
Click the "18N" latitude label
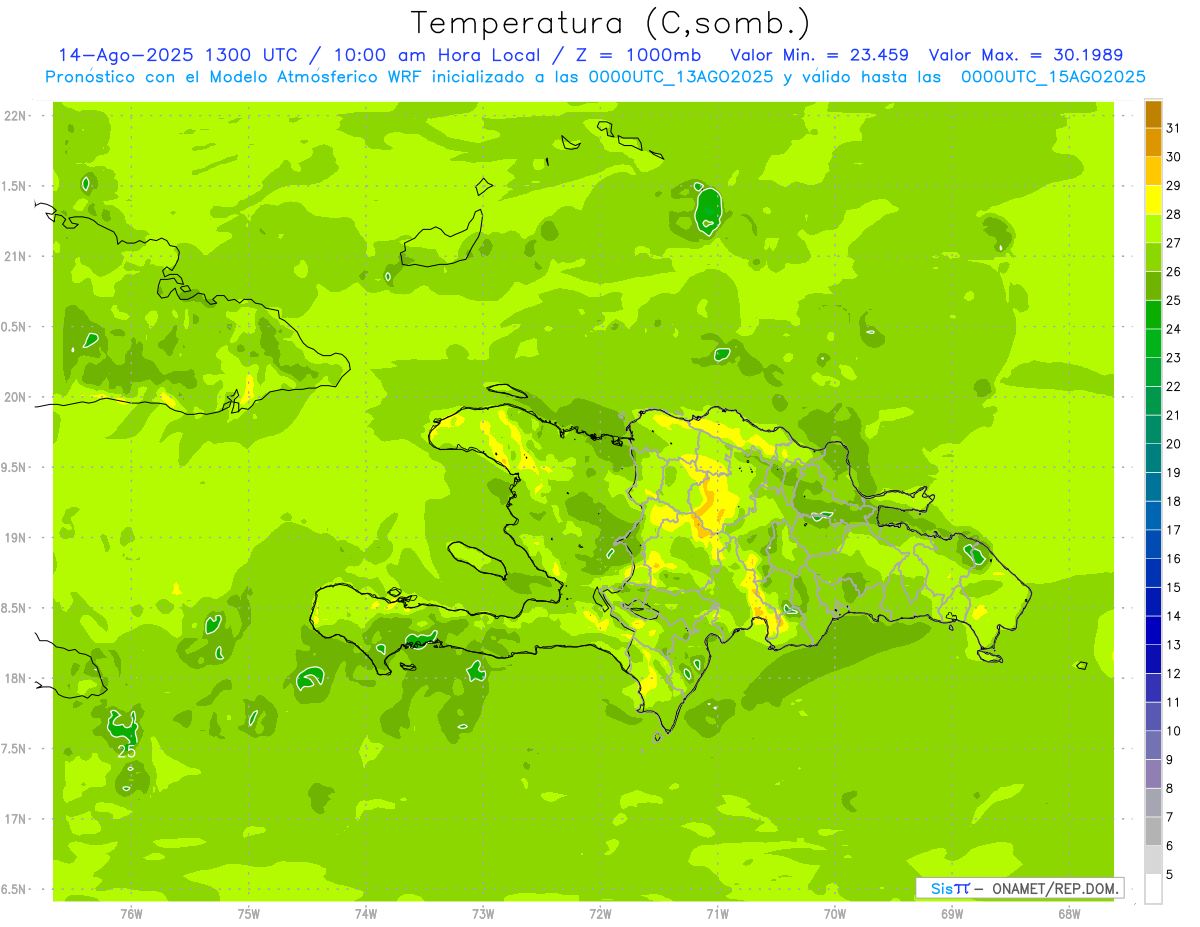click(15, 678)
